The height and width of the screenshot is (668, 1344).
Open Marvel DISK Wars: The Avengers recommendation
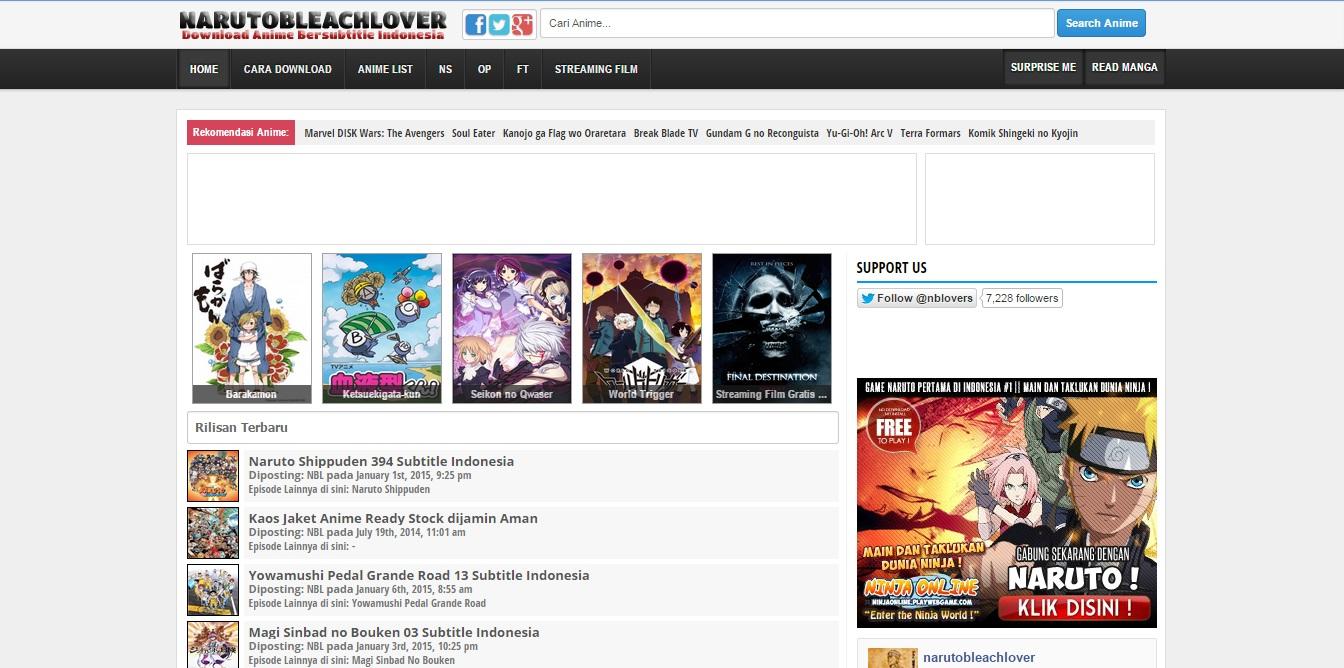coord(374,133)
